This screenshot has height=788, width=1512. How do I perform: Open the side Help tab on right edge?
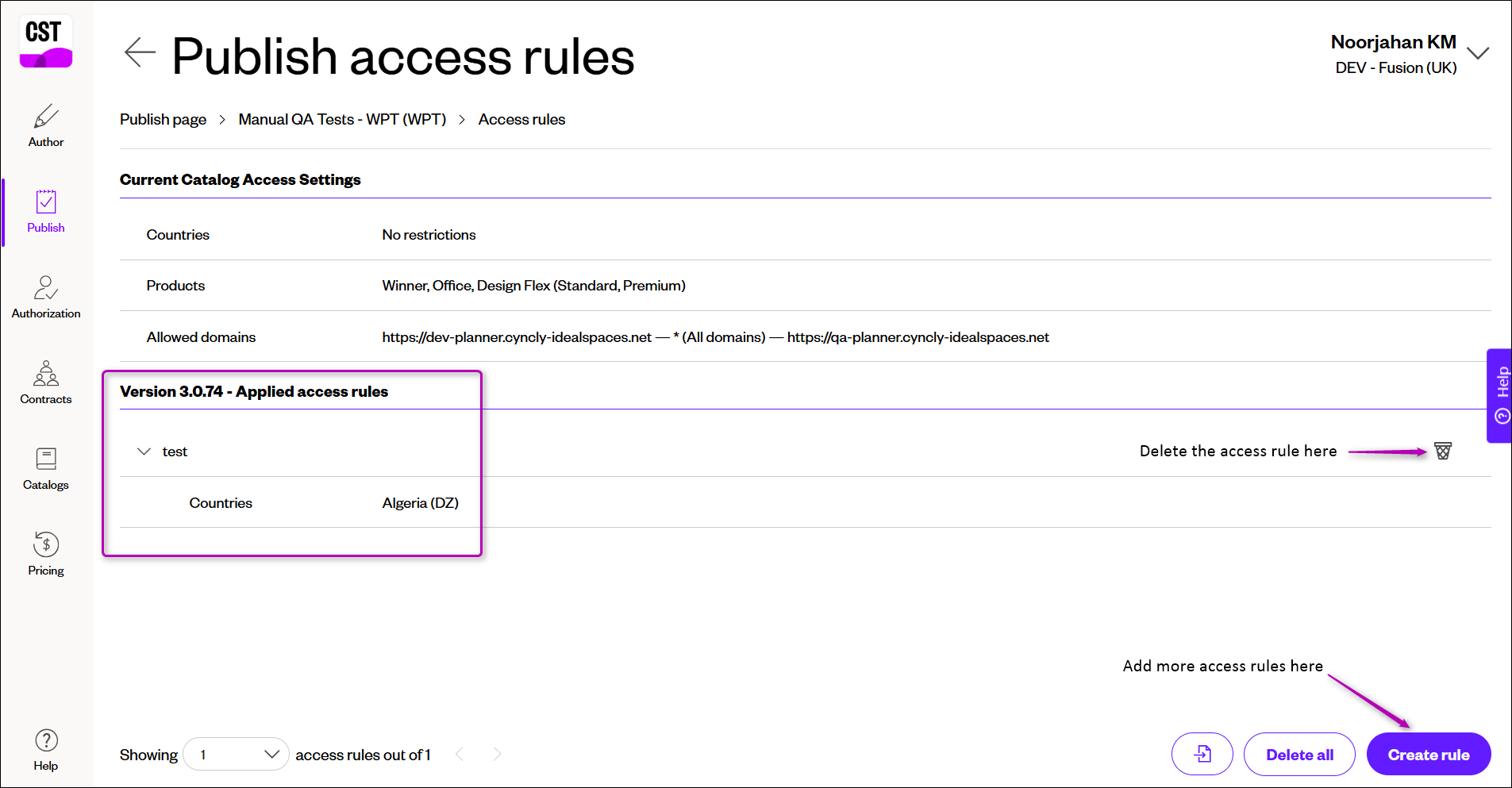1499,395
